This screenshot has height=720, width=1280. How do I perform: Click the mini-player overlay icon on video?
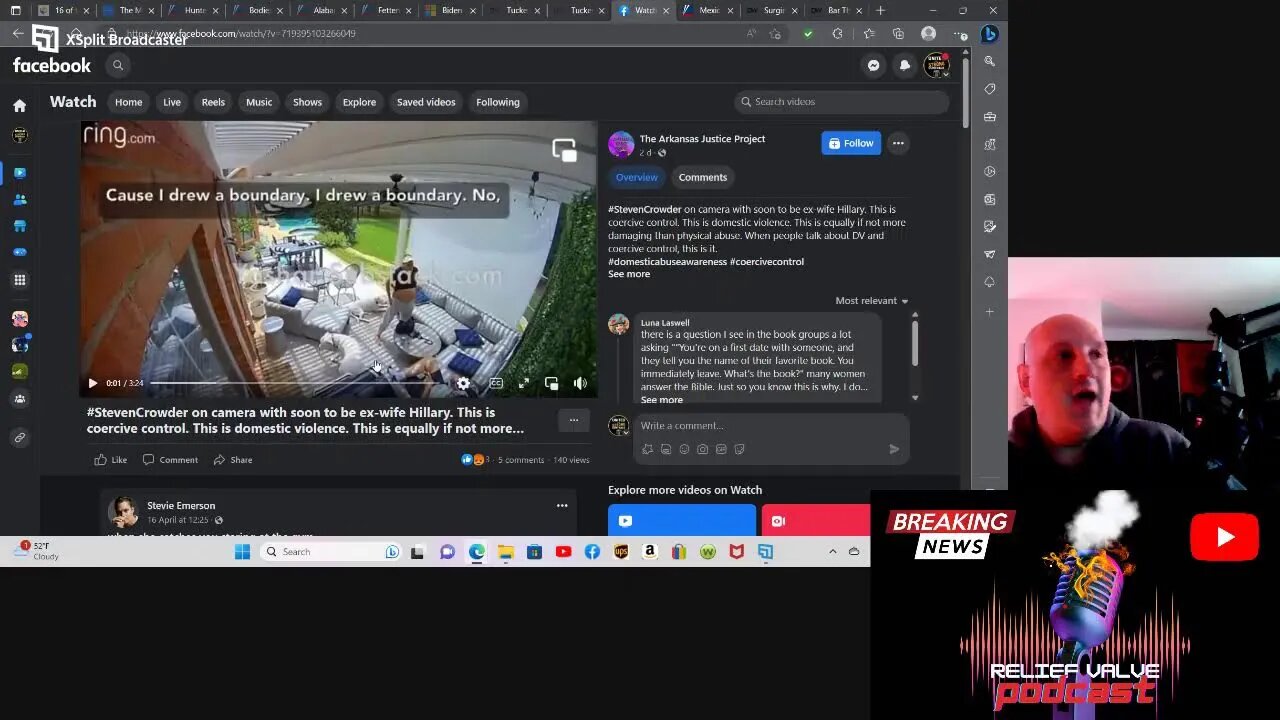565,150
